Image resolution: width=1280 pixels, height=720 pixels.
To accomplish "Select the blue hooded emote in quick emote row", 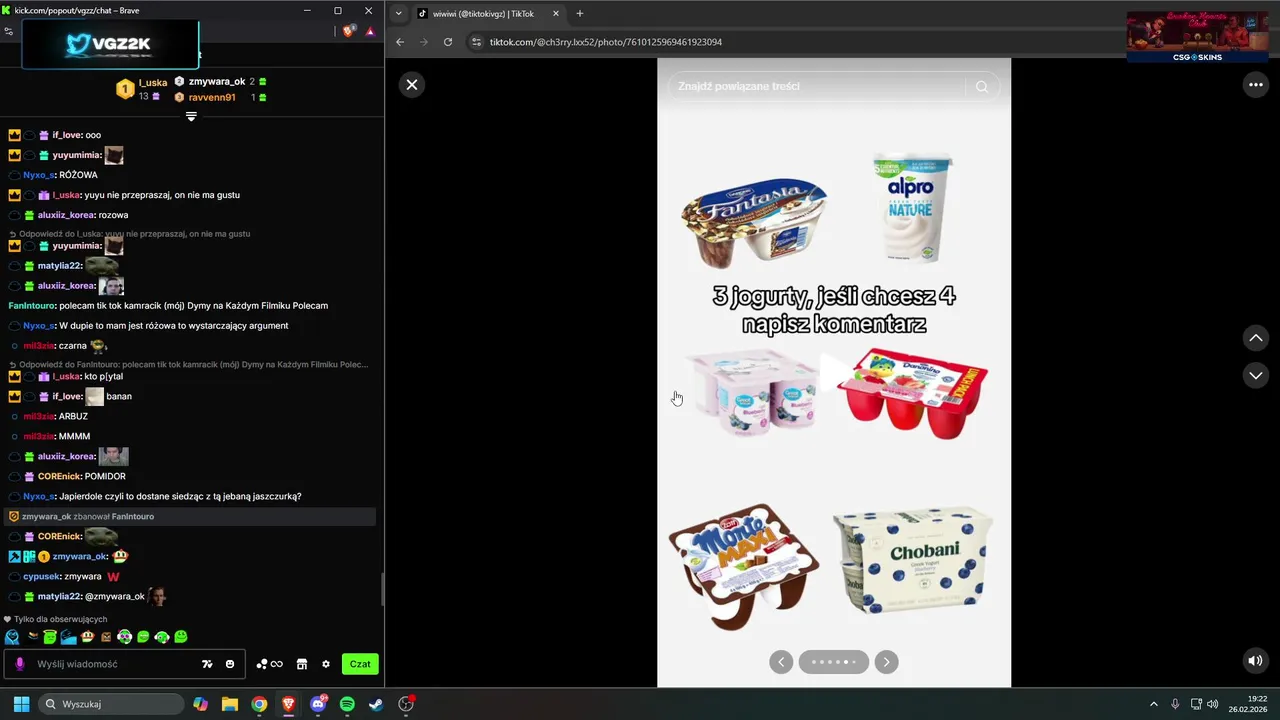I will click(x=11, y=637).
